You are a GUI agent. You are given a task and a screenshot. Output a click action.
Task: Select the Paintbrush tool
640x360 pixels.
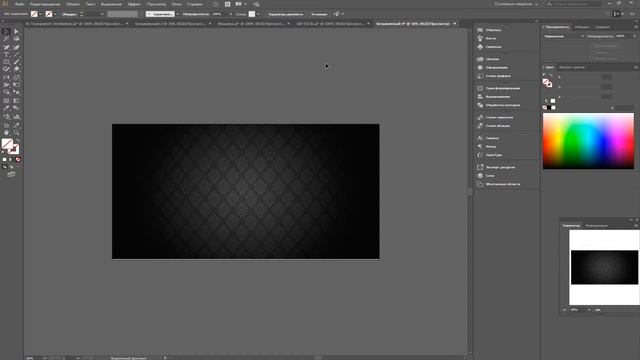16,62
